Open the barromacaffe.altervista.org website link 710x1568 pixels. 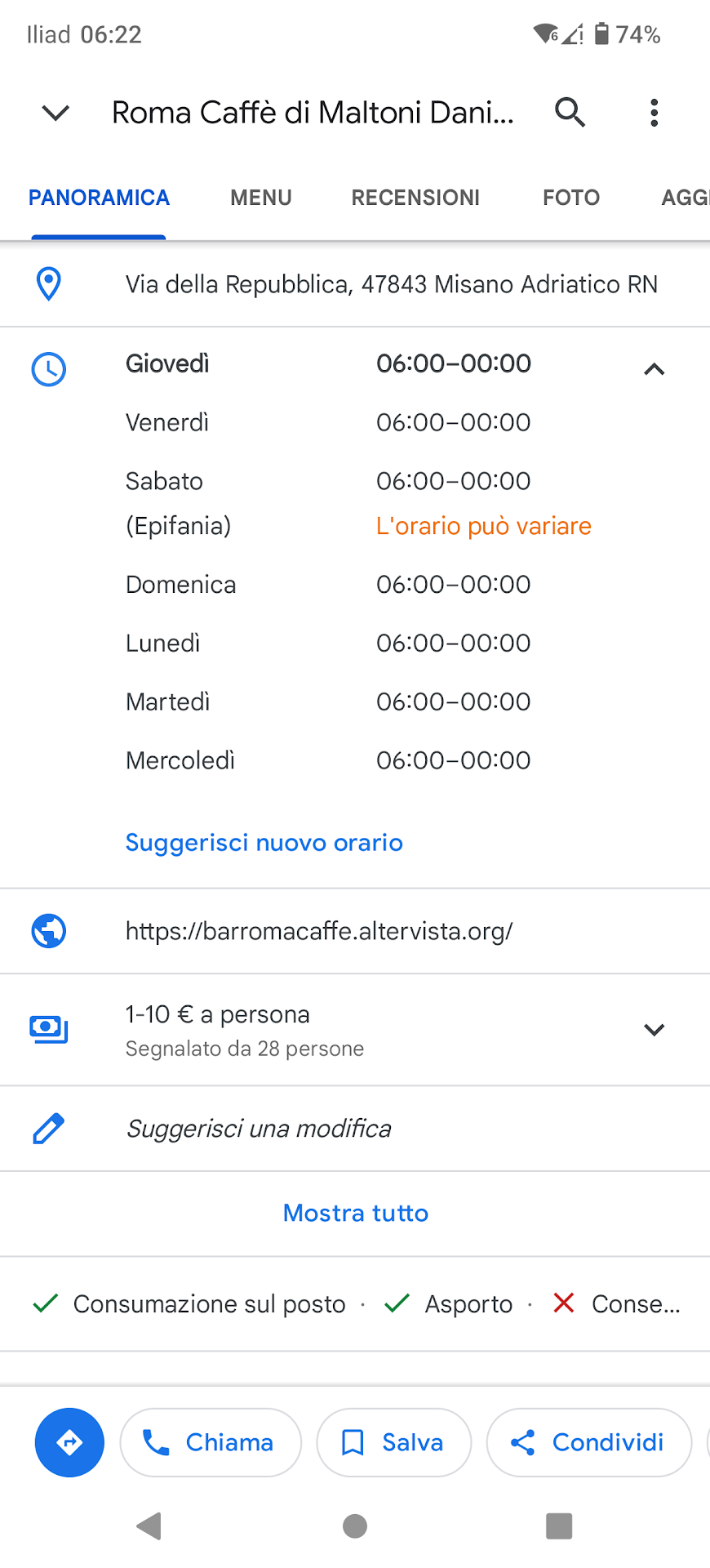click(x=319, y=931)
